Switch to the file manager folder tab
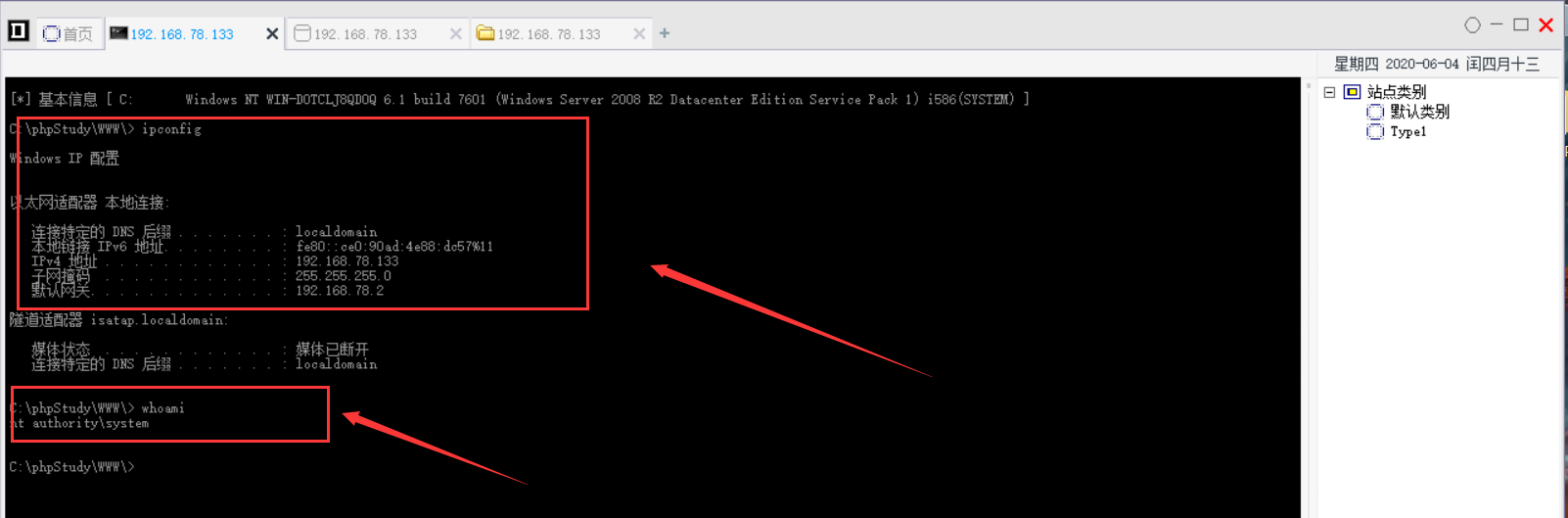Viewport: 1568px width, 518px height. tap(539, 33)
